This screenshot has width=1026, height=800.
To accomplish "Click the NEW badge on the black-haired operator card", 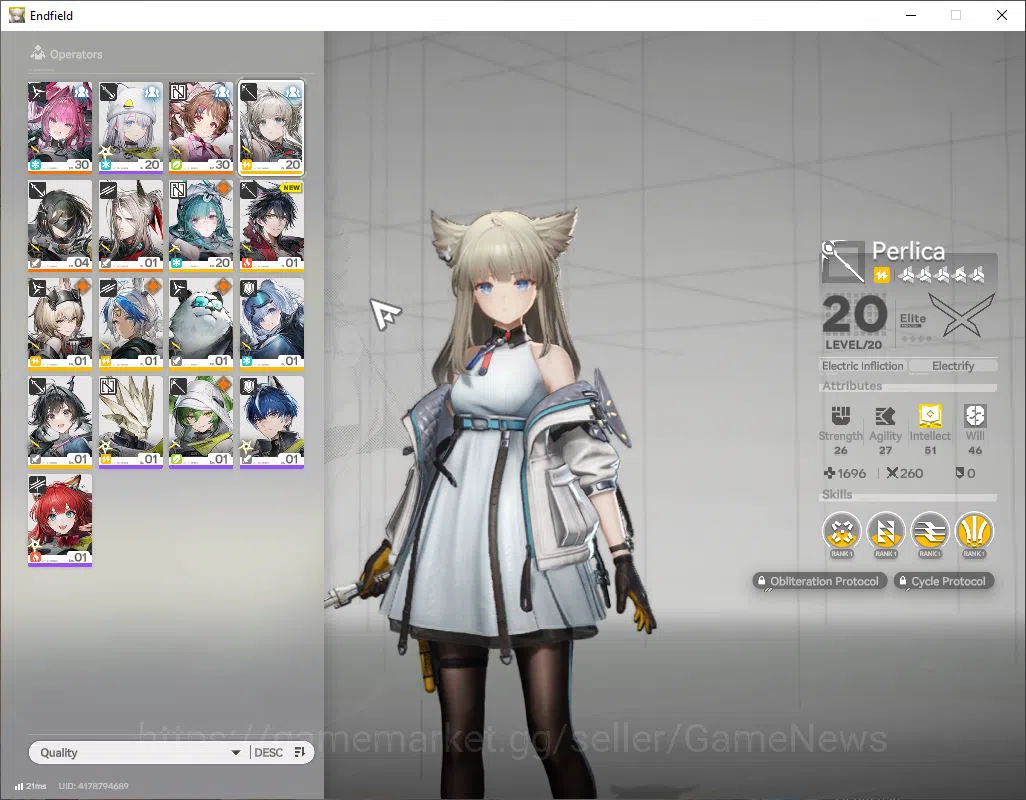I will 291,188.
